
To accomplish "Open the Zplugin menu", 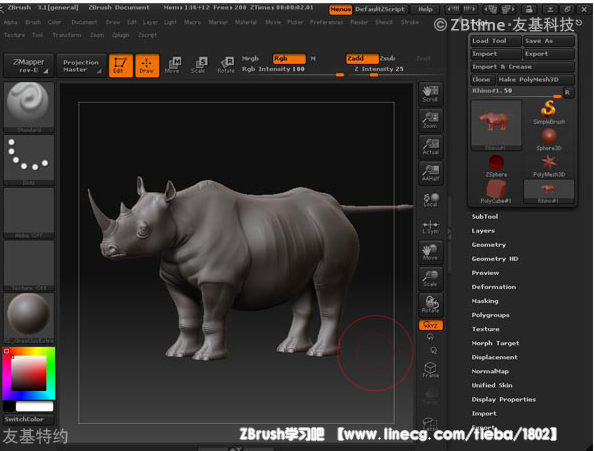I will point(120,35).
